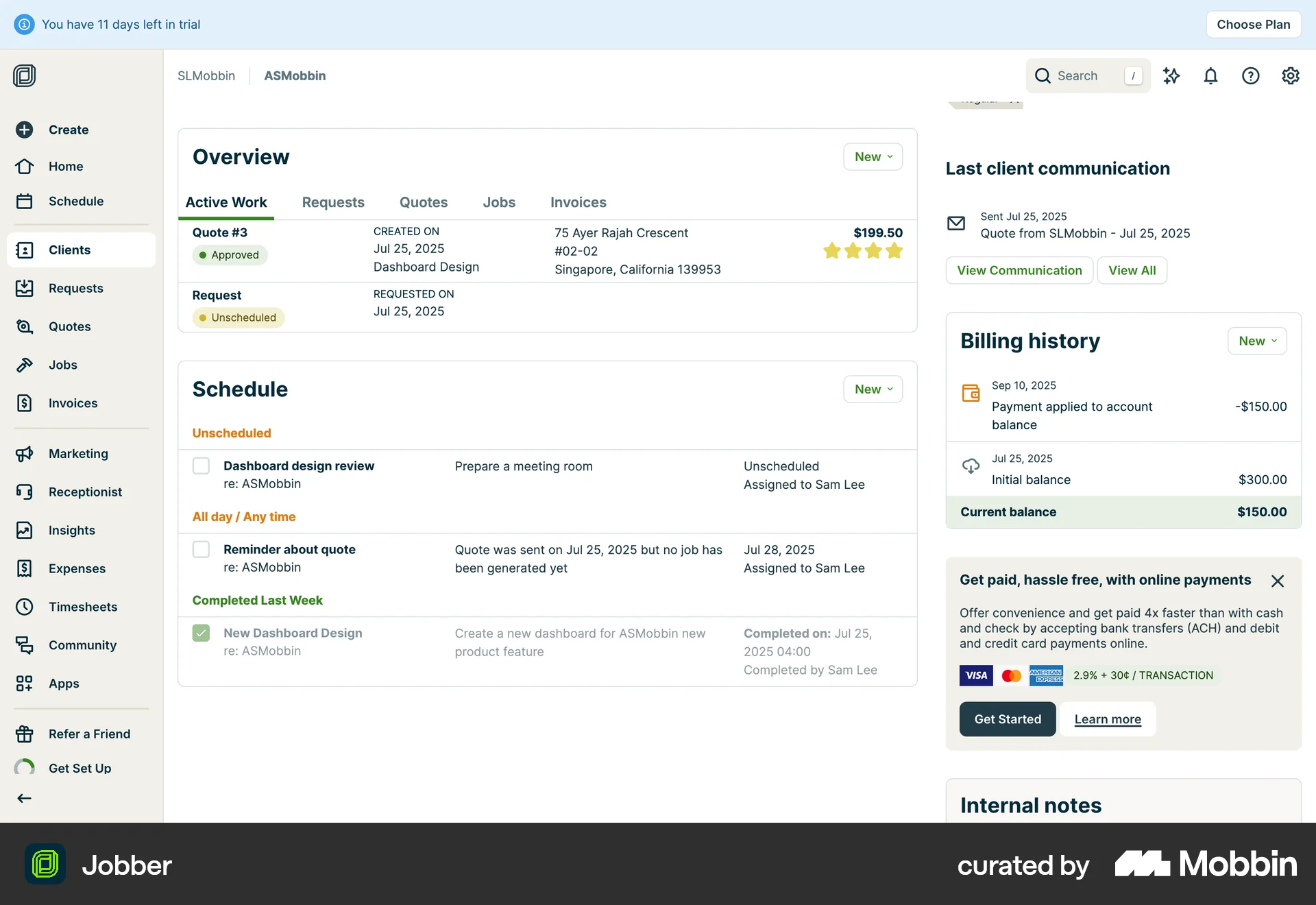
Task: Check the Reminder about quote task
Action: [x=201, y=549]
